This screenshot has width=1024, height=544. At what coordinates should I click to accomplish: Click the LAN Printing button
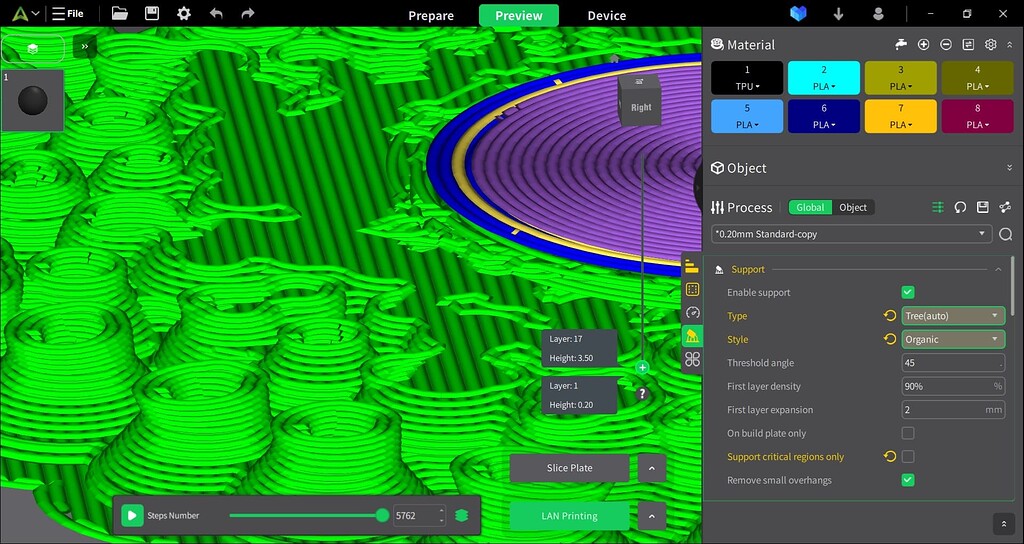click(569, 516)
